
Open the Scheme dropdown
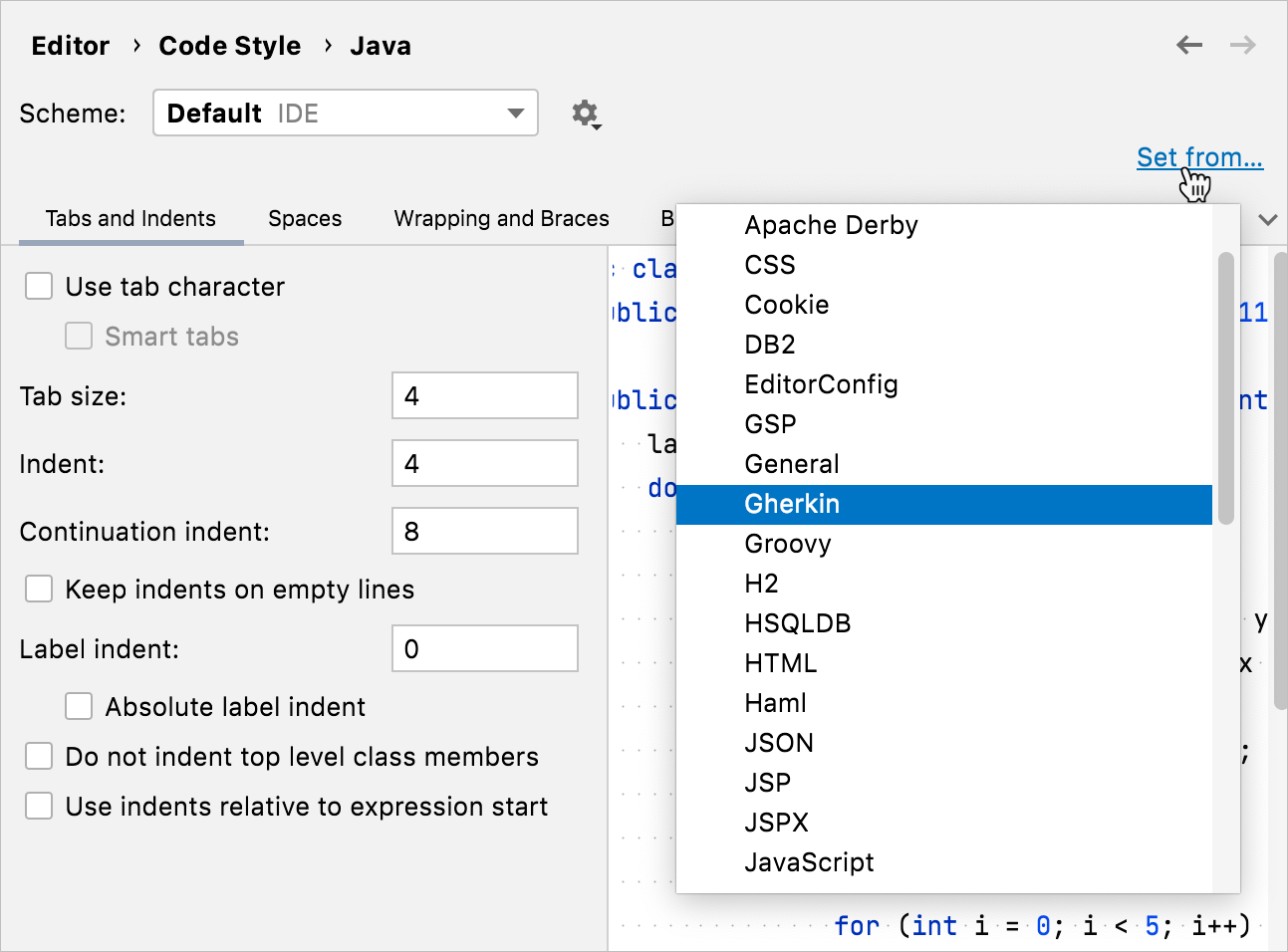pos(345,113)
